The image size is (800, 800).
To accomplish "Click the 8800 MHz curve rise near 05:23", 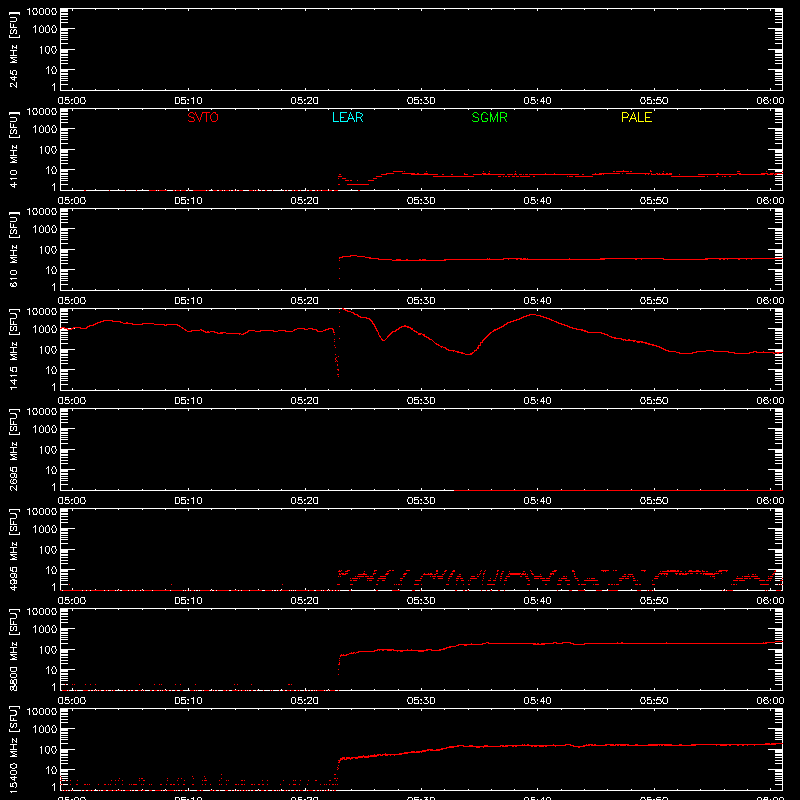I will [339, 663].
